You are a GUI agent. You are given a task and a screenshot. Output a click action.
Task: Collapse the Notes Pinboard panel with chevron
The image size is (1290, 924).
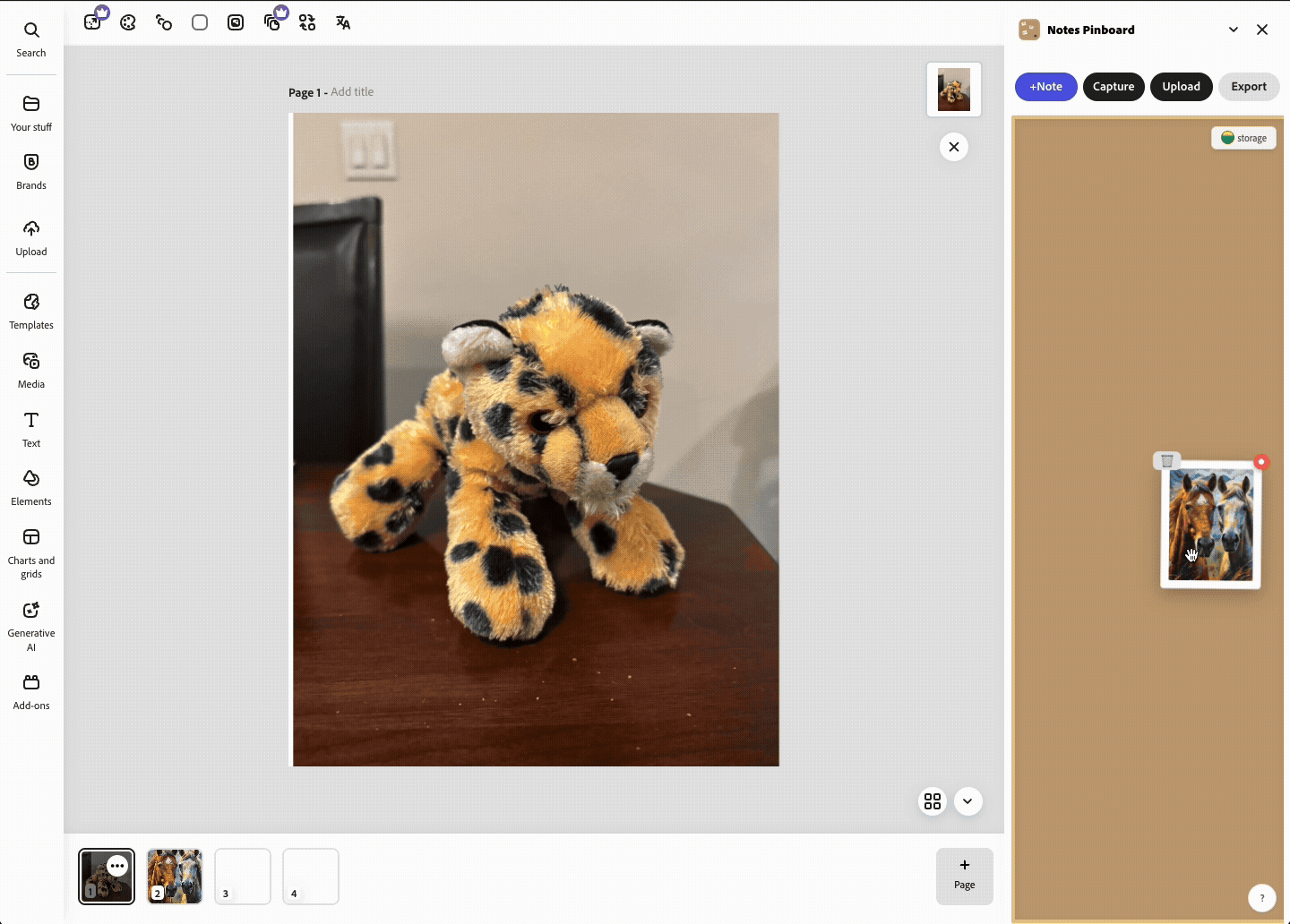coord(1234,30)
